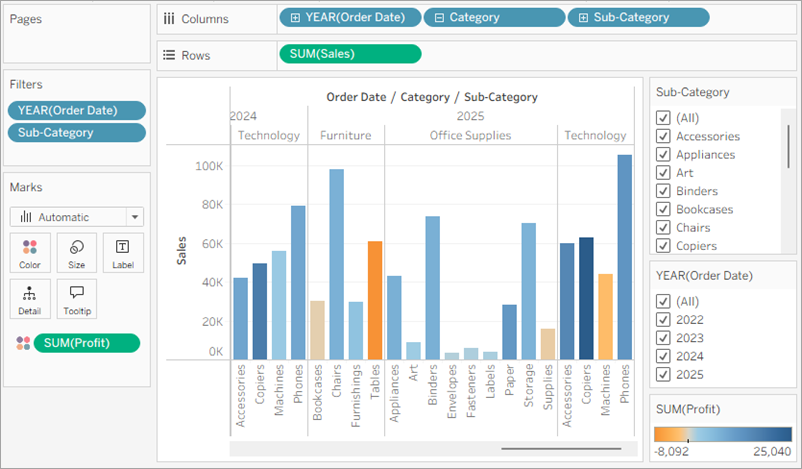Uncheck the Accessories sub-category checkbox
Image resolution: width=802 pixels, height=469 pixels.
click(663, 136)
